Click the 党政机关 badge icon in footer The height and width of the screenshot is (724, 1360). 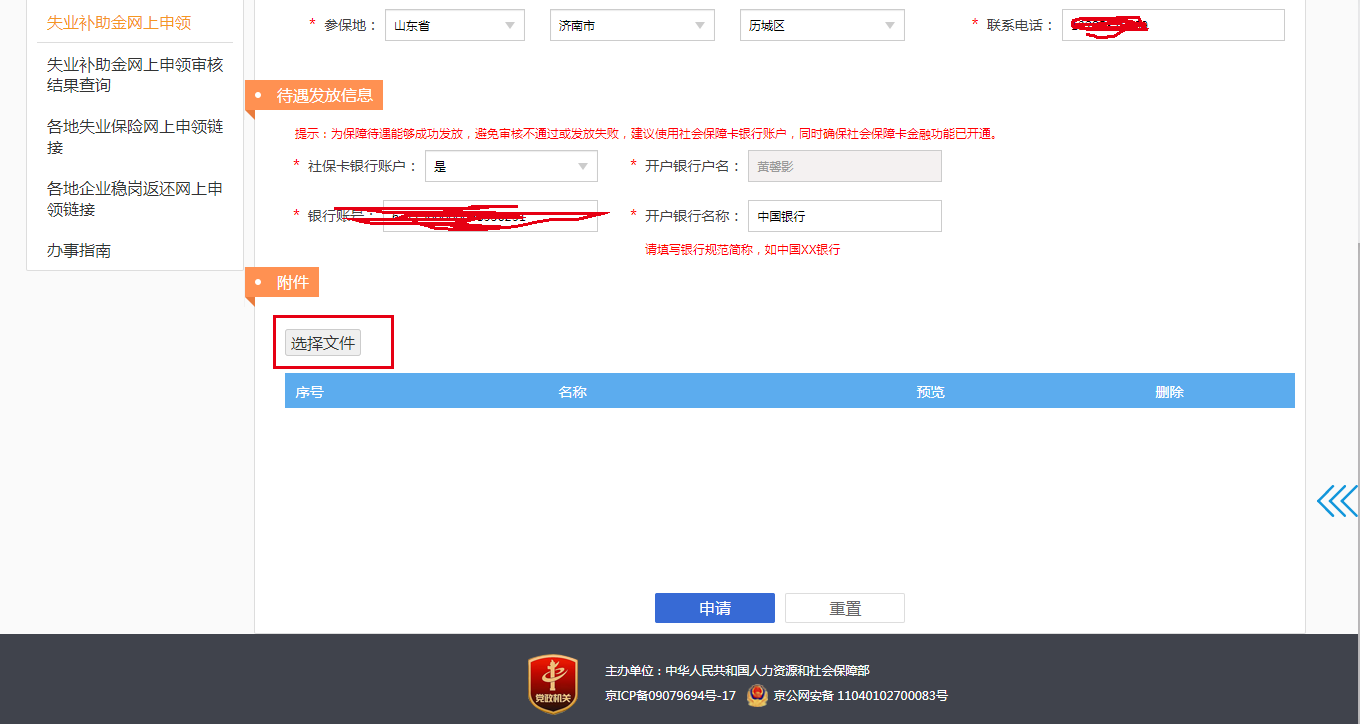(x=552, y=684)
